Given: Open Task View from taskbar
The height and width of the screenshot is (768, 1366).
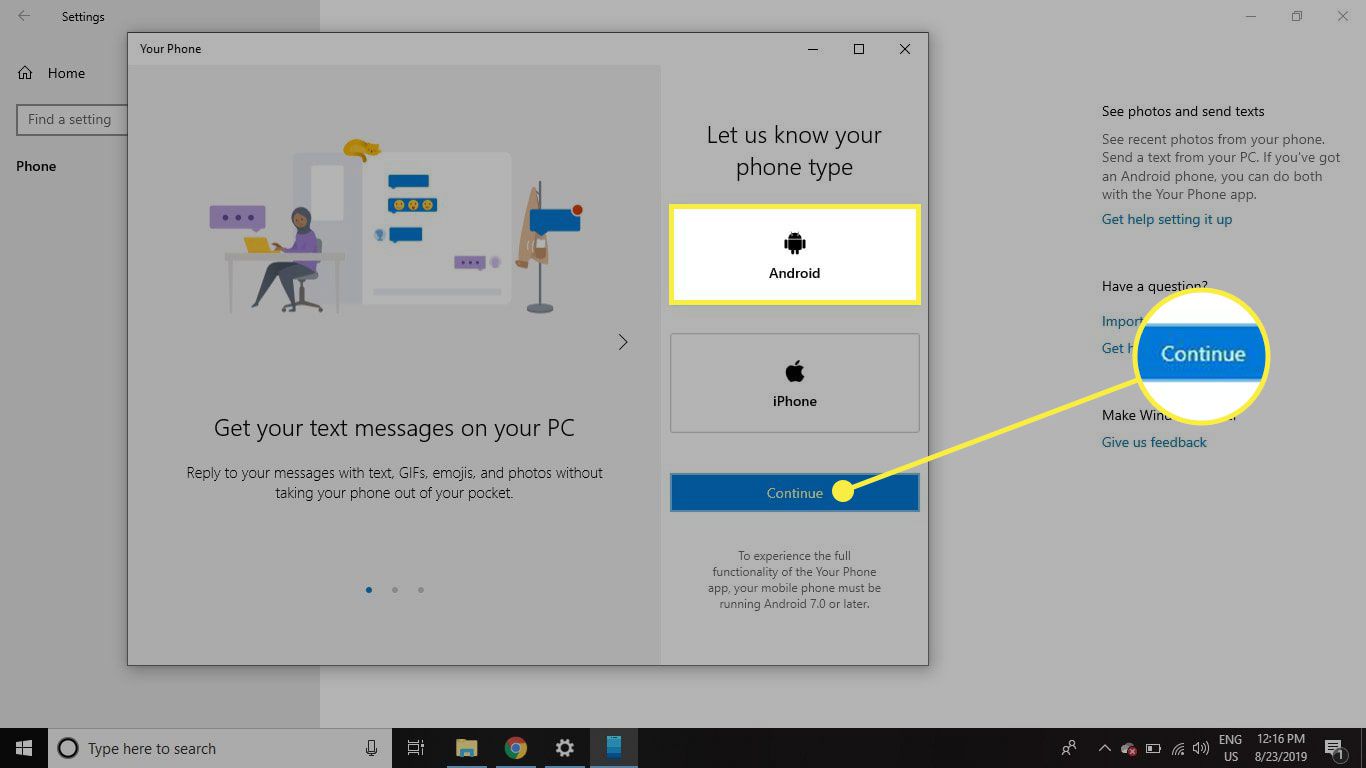Looking at the screenshot, I should click(x=416, y=748).
